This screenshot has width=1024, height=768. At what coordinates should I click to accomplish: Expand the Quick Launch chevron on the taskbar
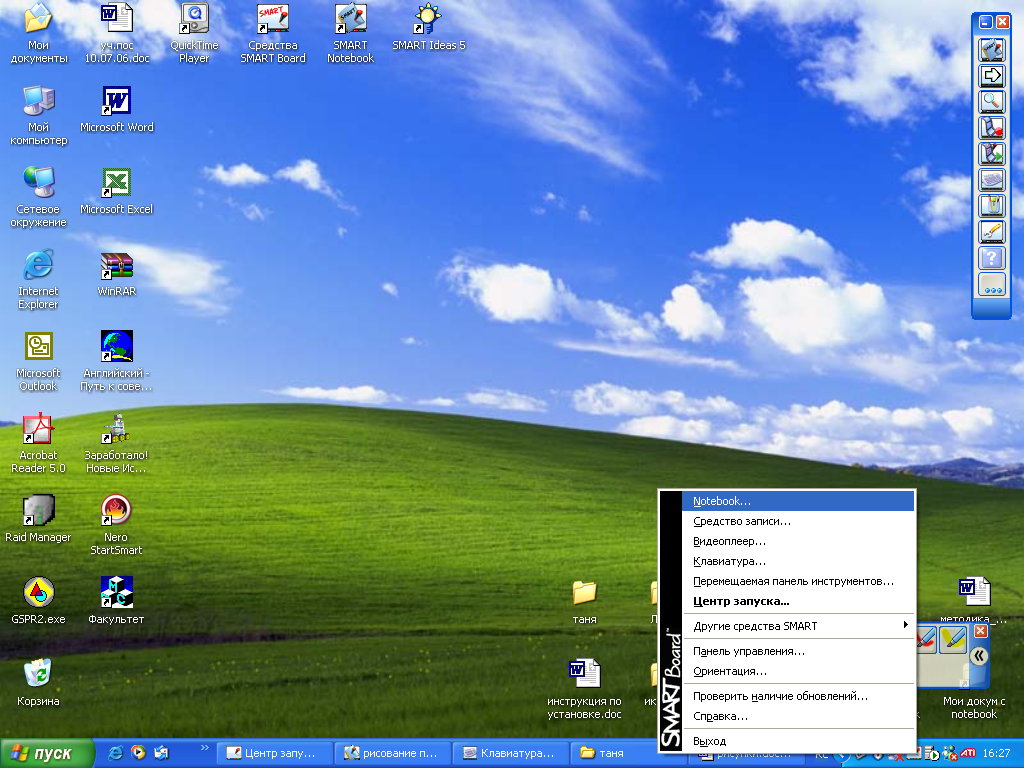pyautogui.click(x=204, y=748)
